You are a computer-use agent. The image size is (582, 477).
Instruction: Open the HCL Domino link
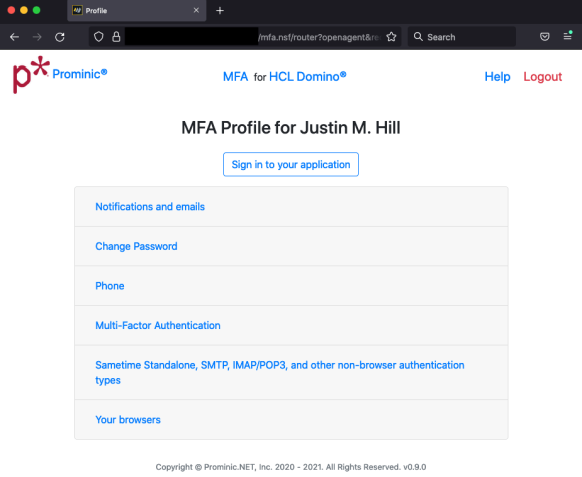tap(307, 76)
